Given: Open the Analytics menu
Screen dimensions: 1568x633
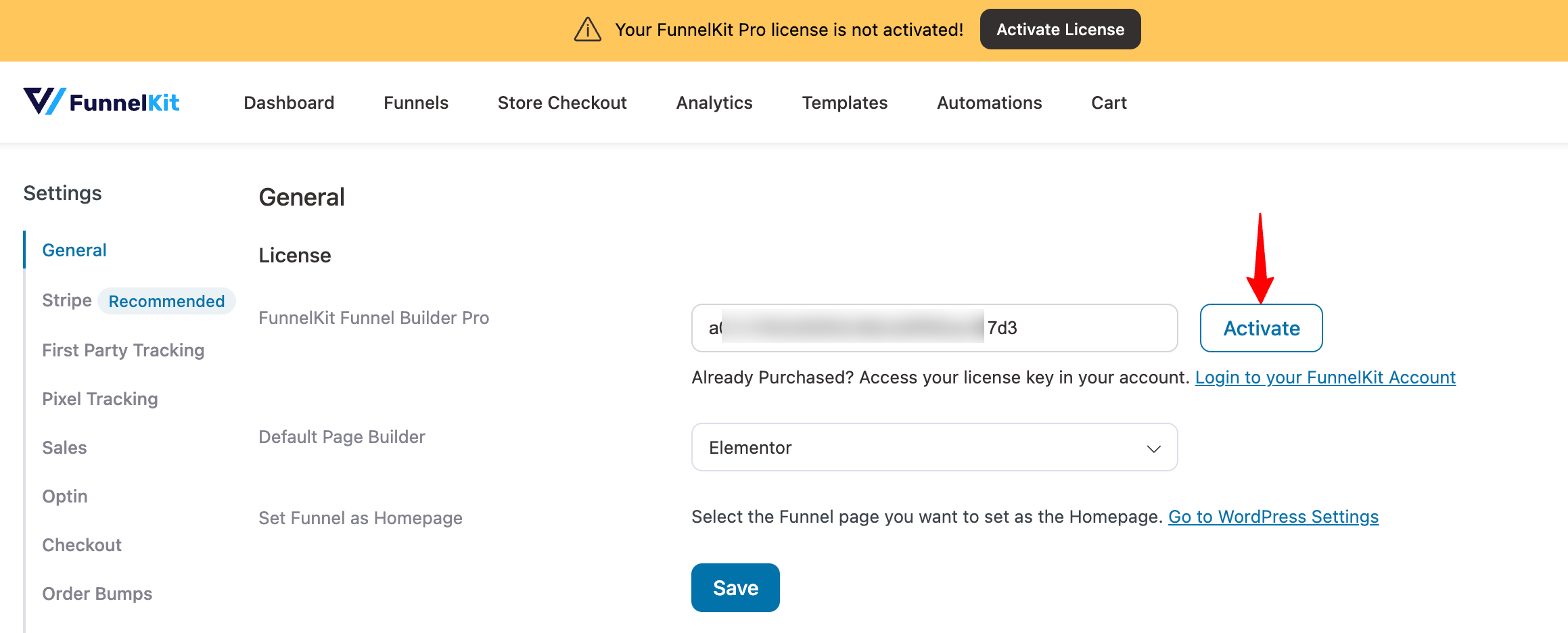Looking at the screenshot, I should point(714,103).
